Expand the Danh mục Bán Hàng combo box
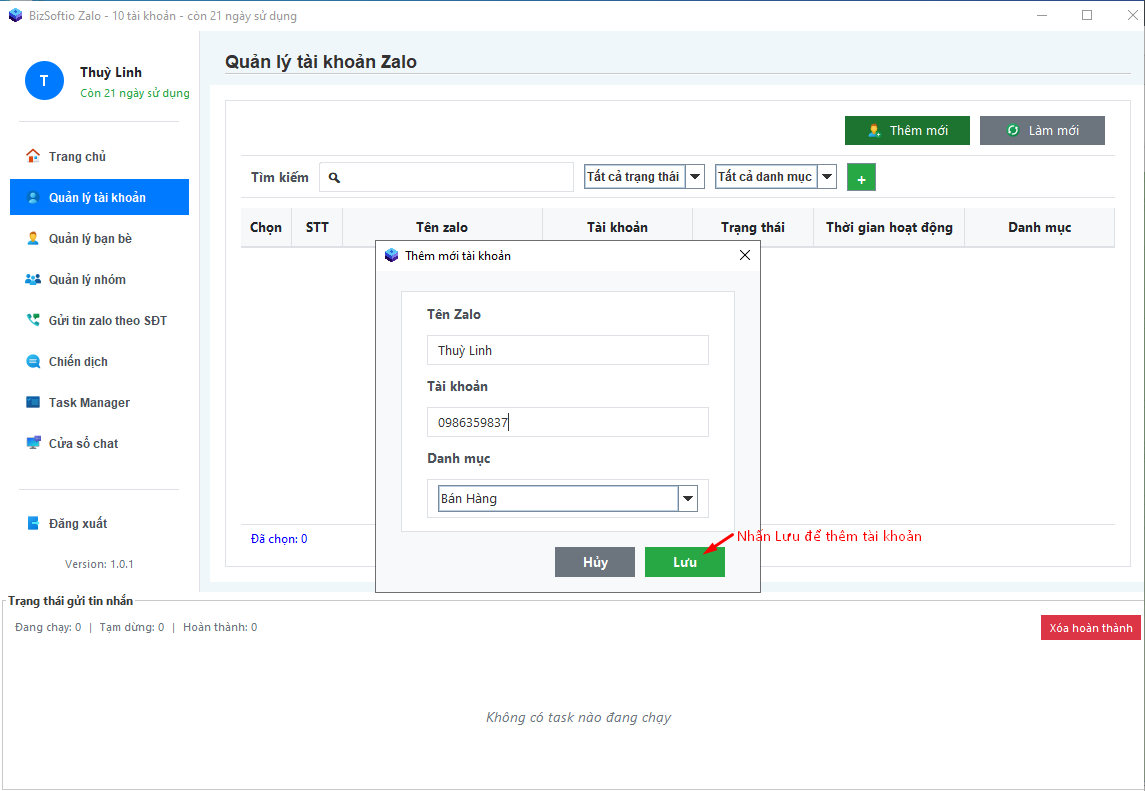This screenshot has height=791, width=1145. pyautogui.click(x=687, y=498)
